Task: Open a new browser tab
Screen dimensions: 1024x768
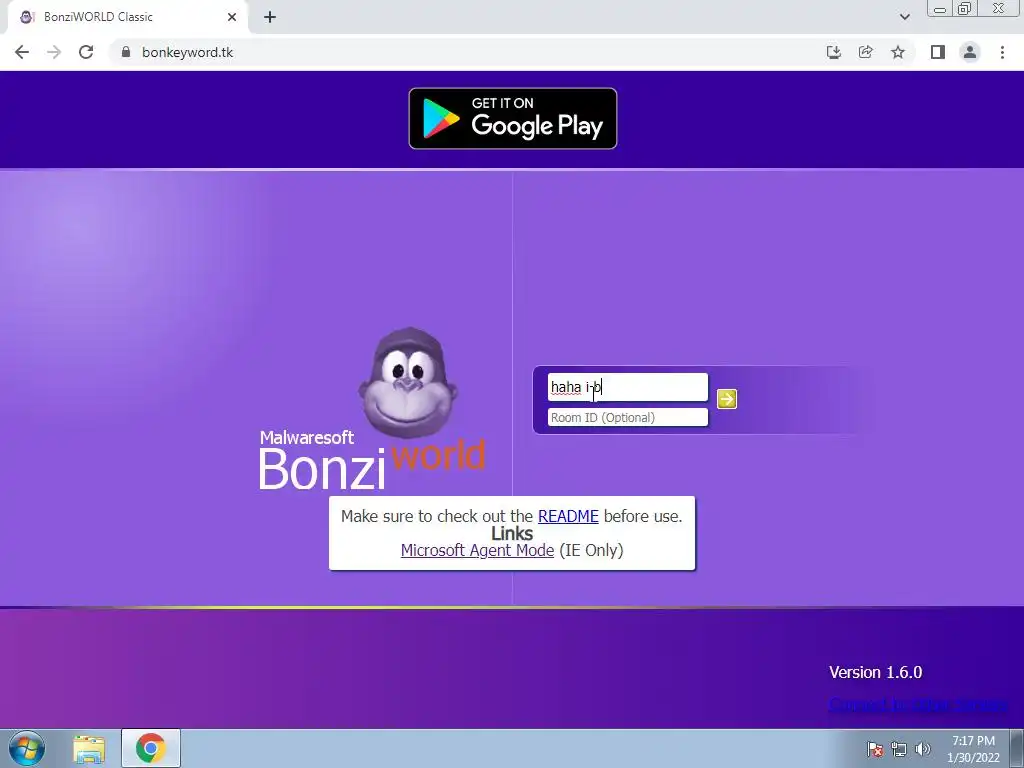Action: pos(270,17)
